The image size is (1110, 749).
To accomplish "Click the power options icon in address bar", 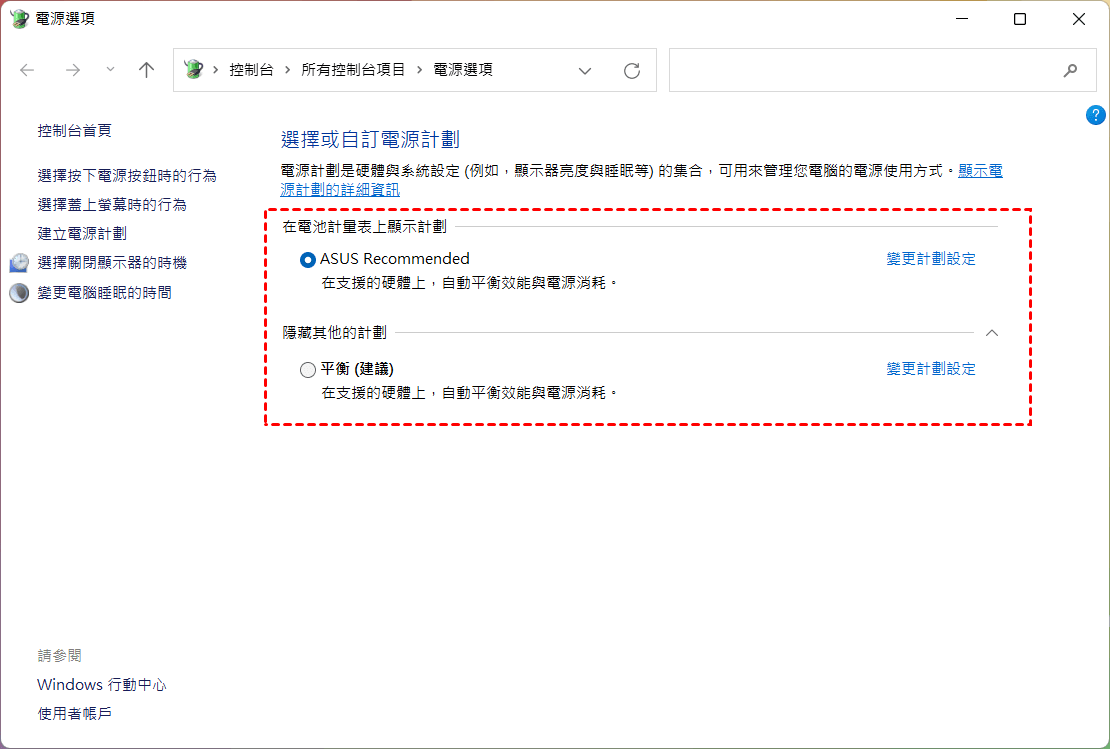I will (x=194, y=70).
